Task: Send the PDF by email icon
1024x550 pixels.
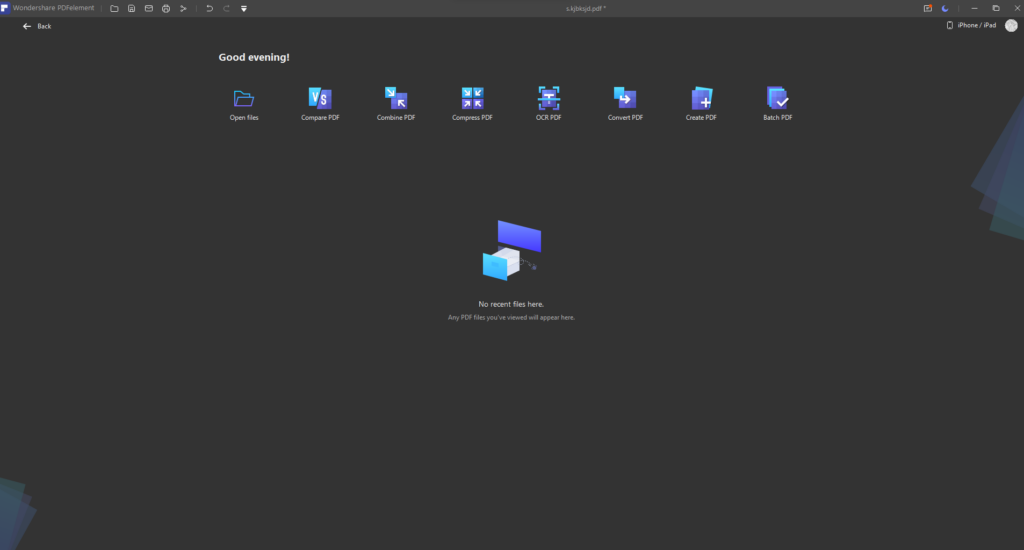Action: pyautogui.click(x=149, y=8)
